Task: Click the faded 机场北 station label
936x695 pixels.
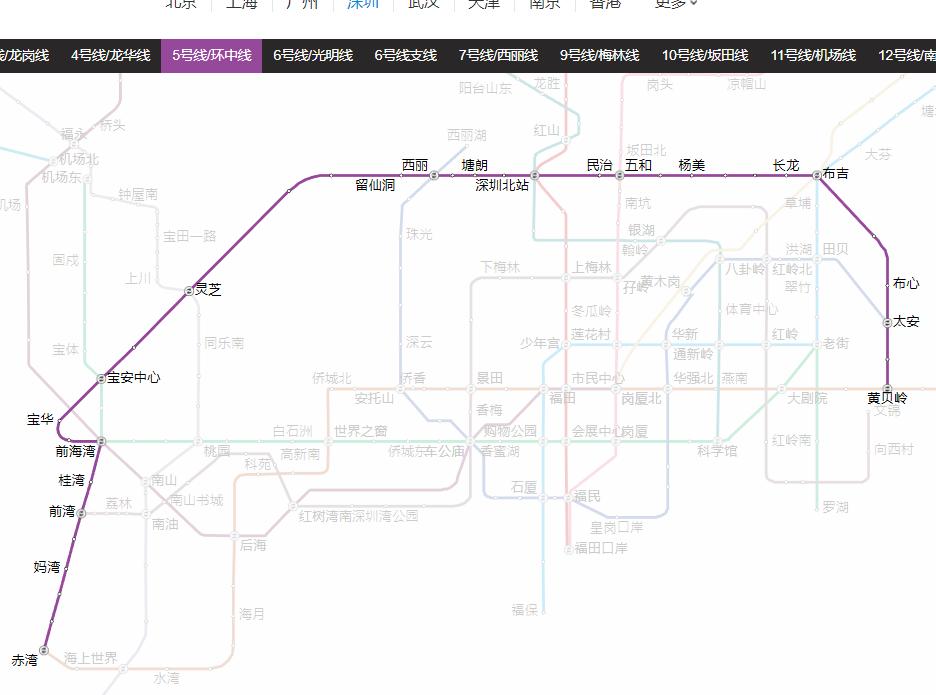Action: pos(79,159)
